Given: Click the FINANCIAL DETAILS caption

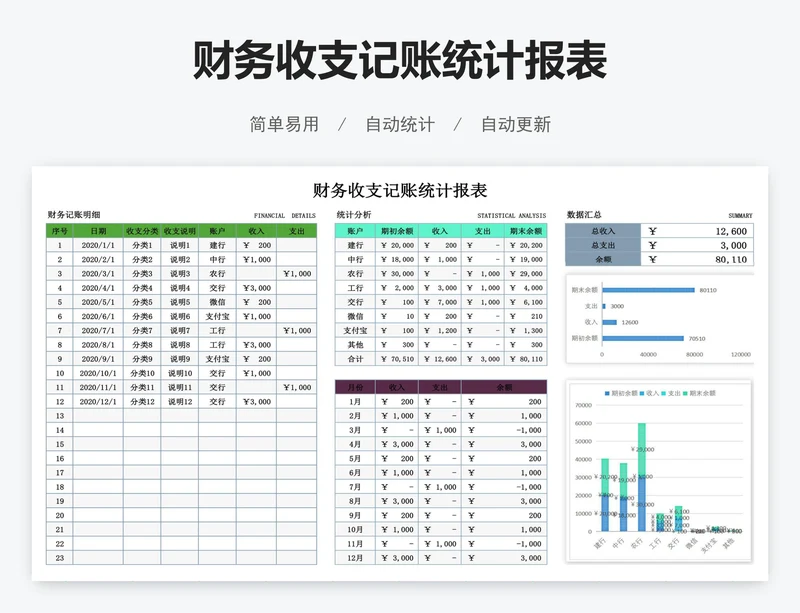Looking at the screenshot, I should point(285,216).
